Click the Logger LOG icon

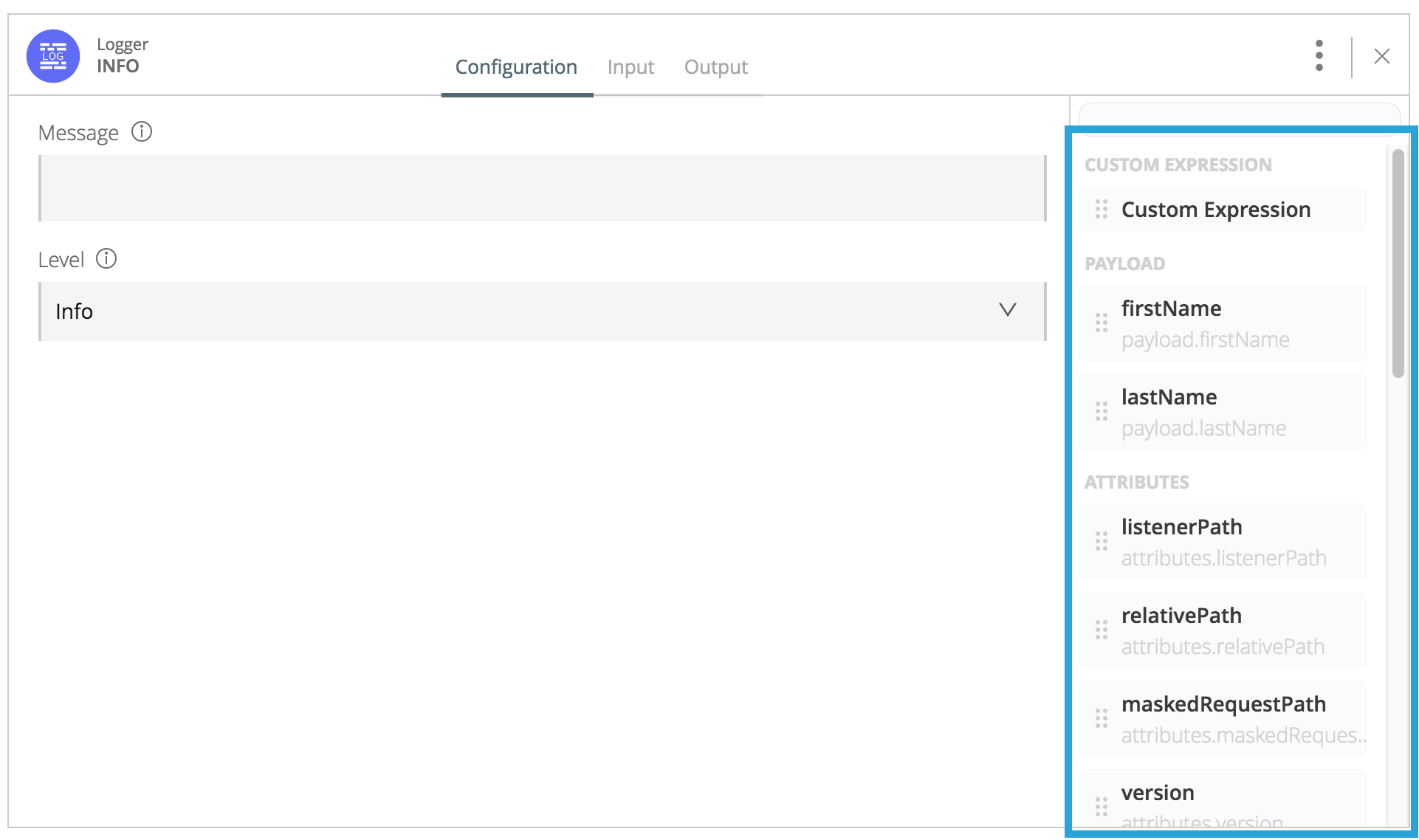[52, 55]
